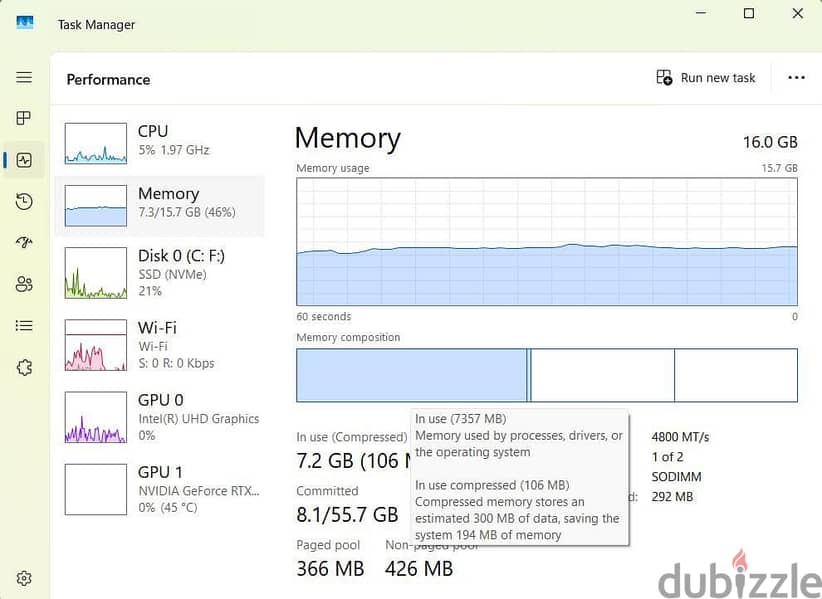The height and width of the screenshot is (599, 822).
Task: Open the hamburger navigation menu
Action: [x=24, y=78]
